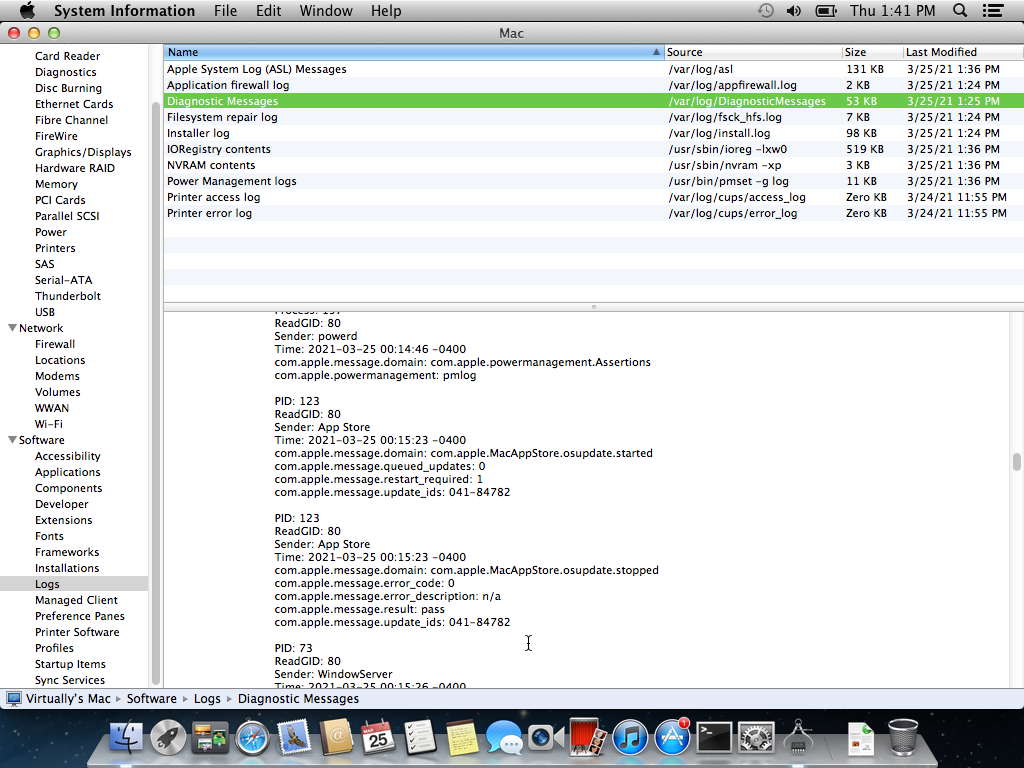This screenshot has width=1024, height=768.
Task: Open Contacts address book in Dock
Action: [x=336, y=737]
